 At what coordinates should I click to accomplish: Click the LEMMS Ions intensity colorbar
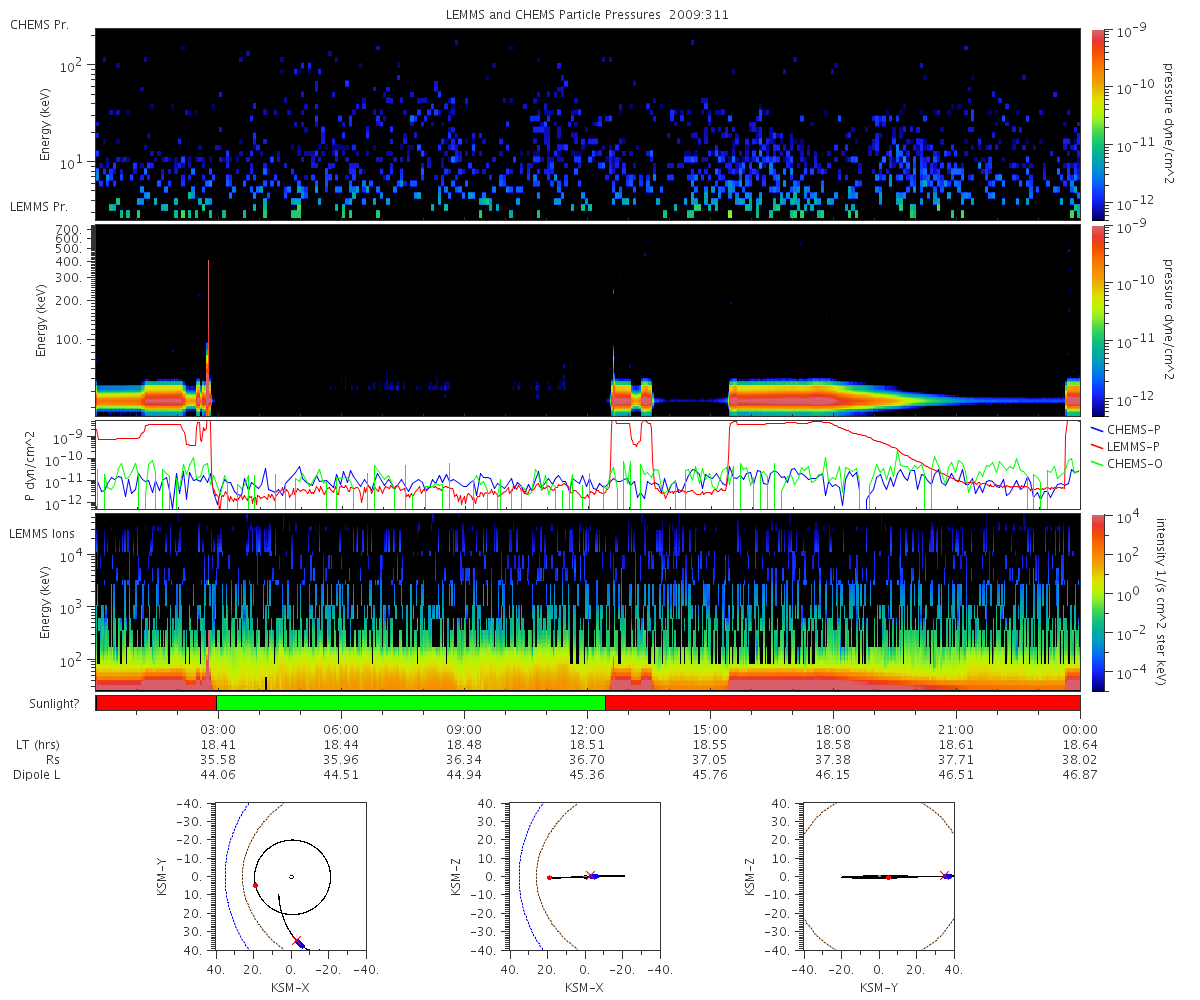click(x=1098, y=602)
